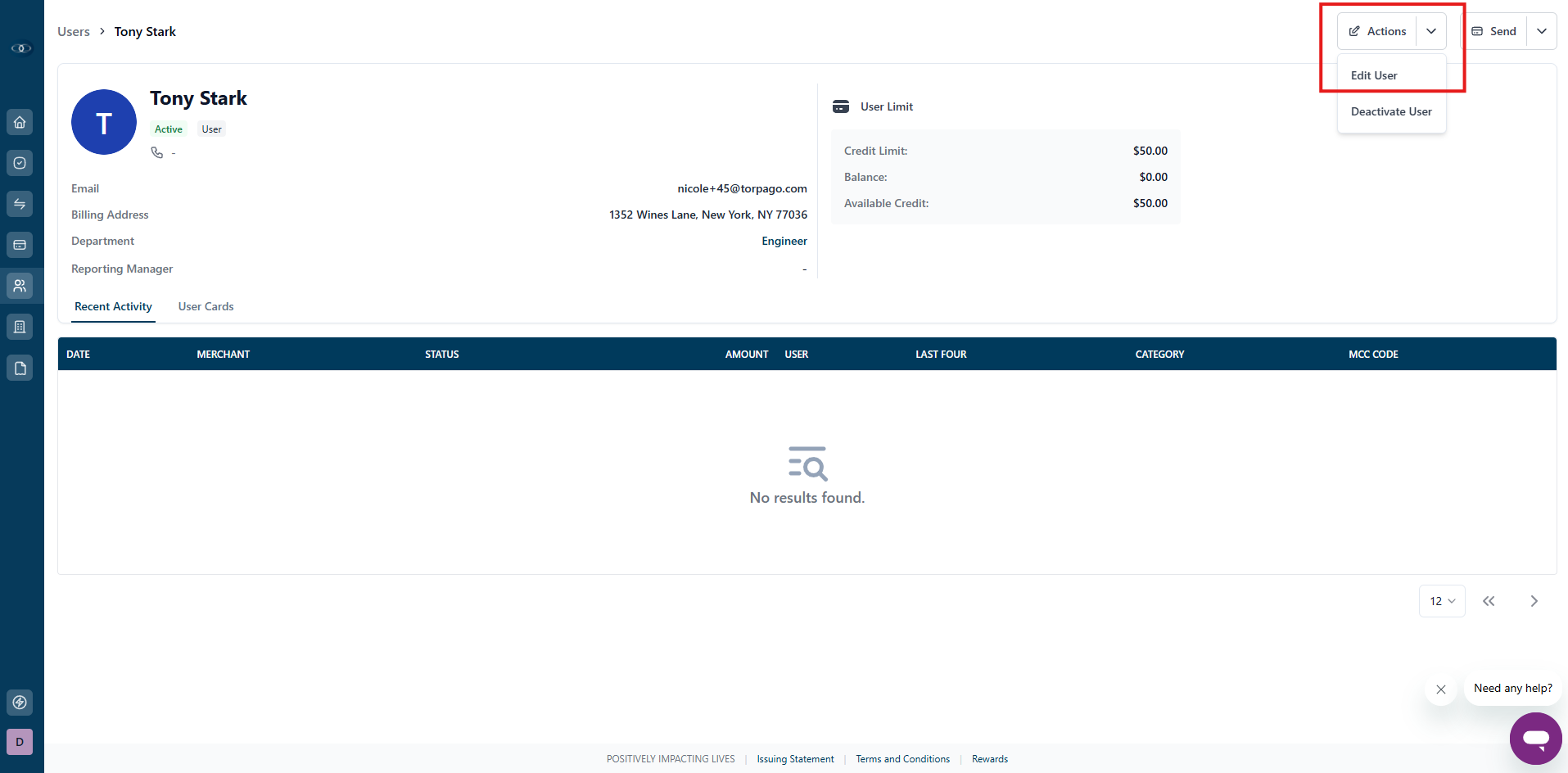
Task: Open the purple chat bubble widget
Action: coord(1536,739)
